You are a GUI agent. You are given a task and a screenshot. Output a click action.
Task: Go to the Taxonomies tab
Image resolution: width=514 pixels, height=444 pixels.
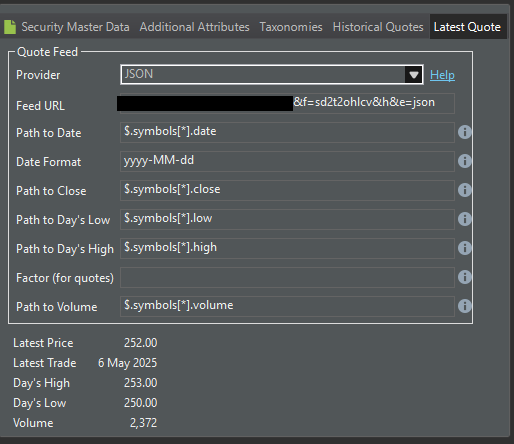(291, 27)
